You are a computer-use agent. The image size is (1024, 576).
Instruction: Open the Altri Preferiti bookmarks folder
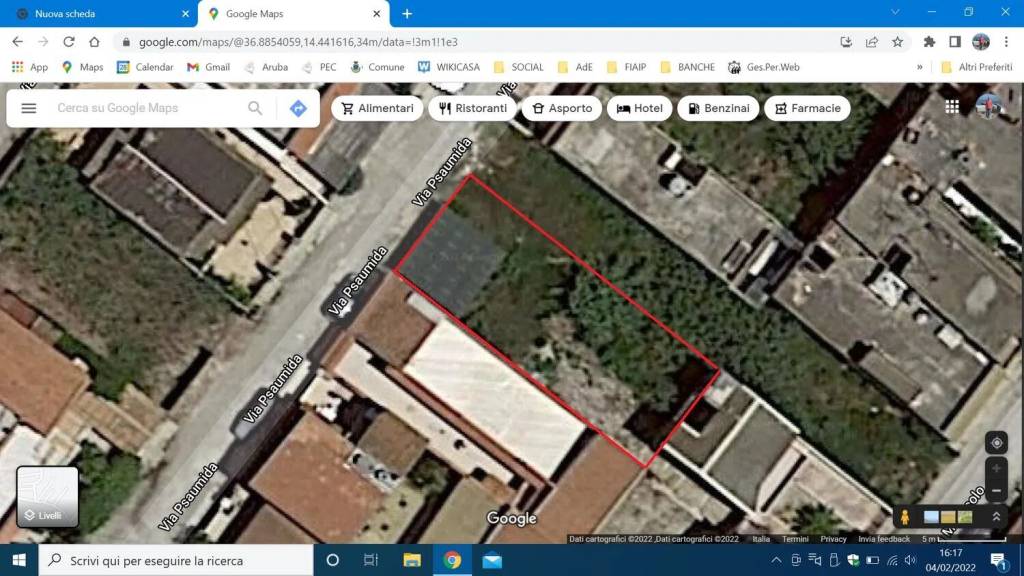tap(976, 67)
